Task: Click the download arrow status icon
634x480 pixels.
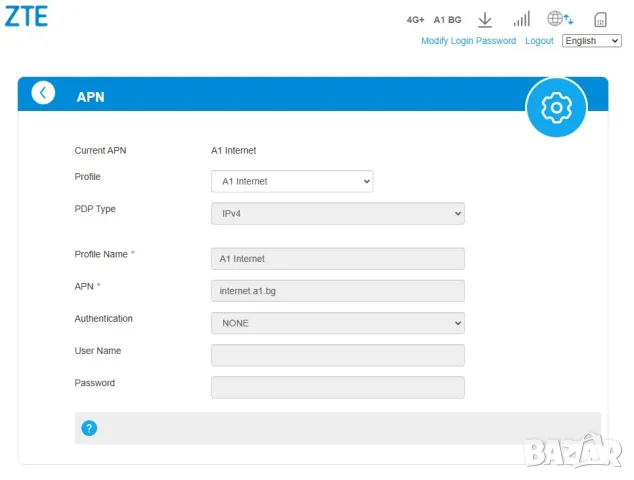Action: click(x=484, y=19)
